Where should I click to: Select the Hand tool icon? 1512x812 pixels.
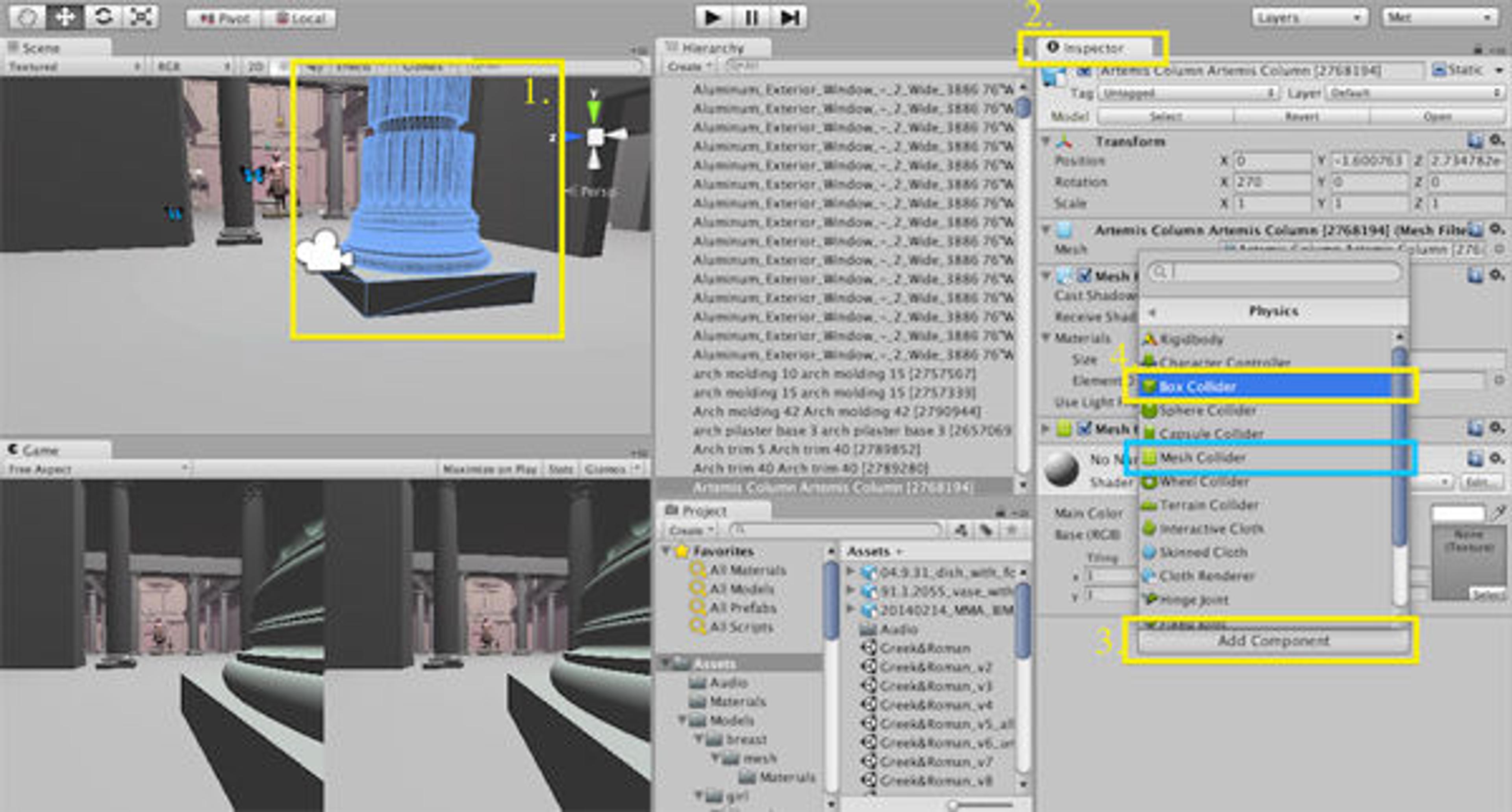point(27,17)
